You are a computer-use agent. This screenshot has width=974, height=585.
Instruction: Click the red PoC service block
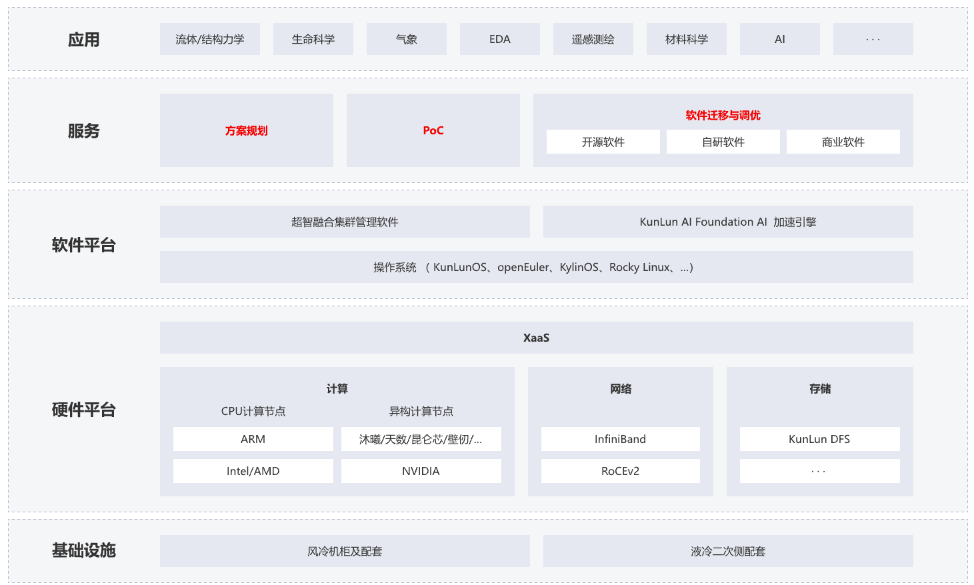433,130
